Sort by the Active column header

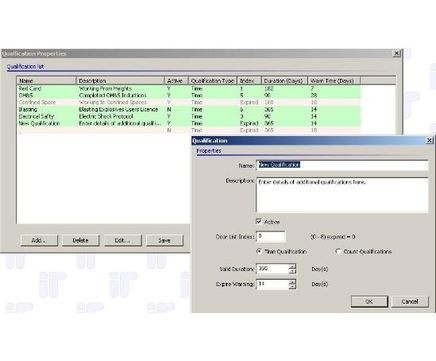(x=176, y=81)
